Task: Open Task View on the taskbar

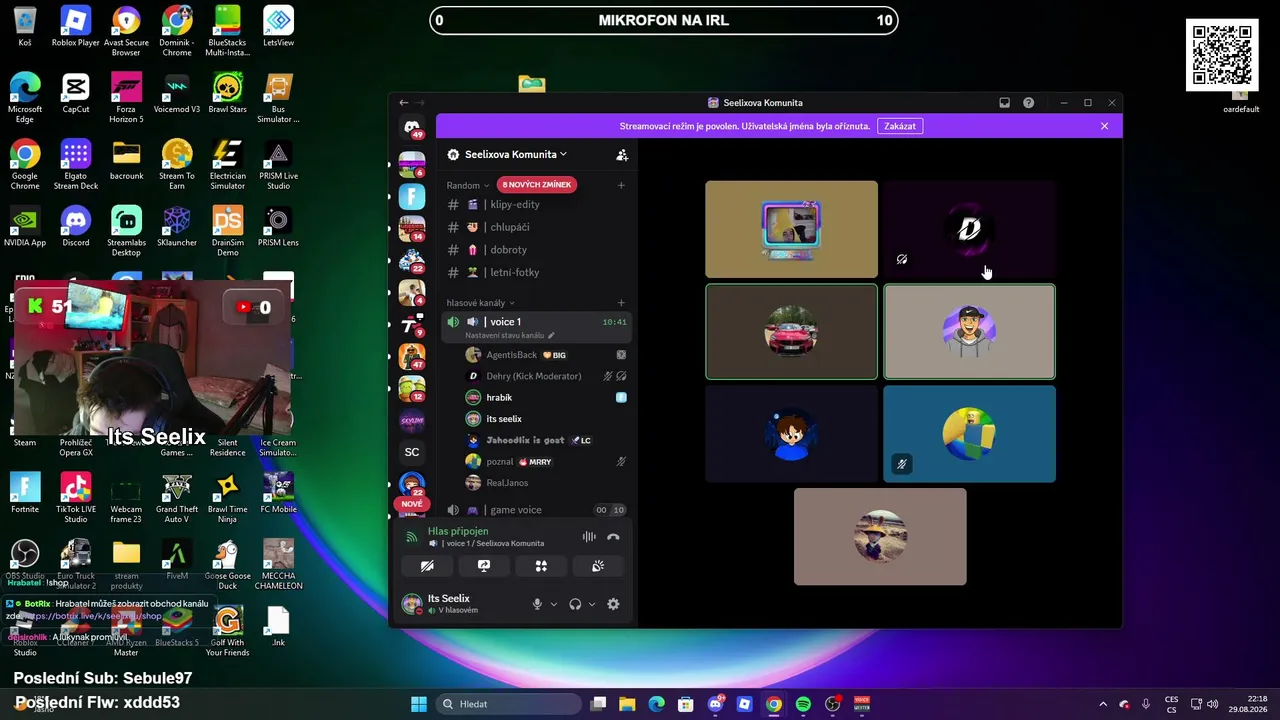Action: (598, 704)
